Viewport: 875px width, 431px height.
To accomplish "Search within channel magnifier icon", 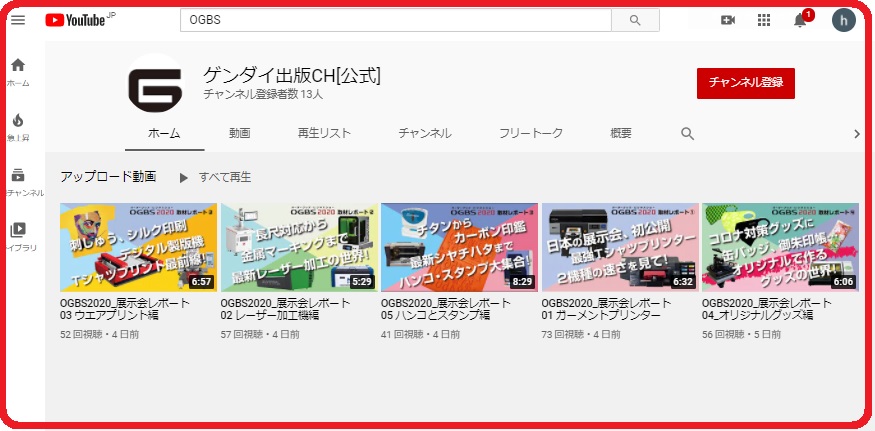I will (688, 133).
